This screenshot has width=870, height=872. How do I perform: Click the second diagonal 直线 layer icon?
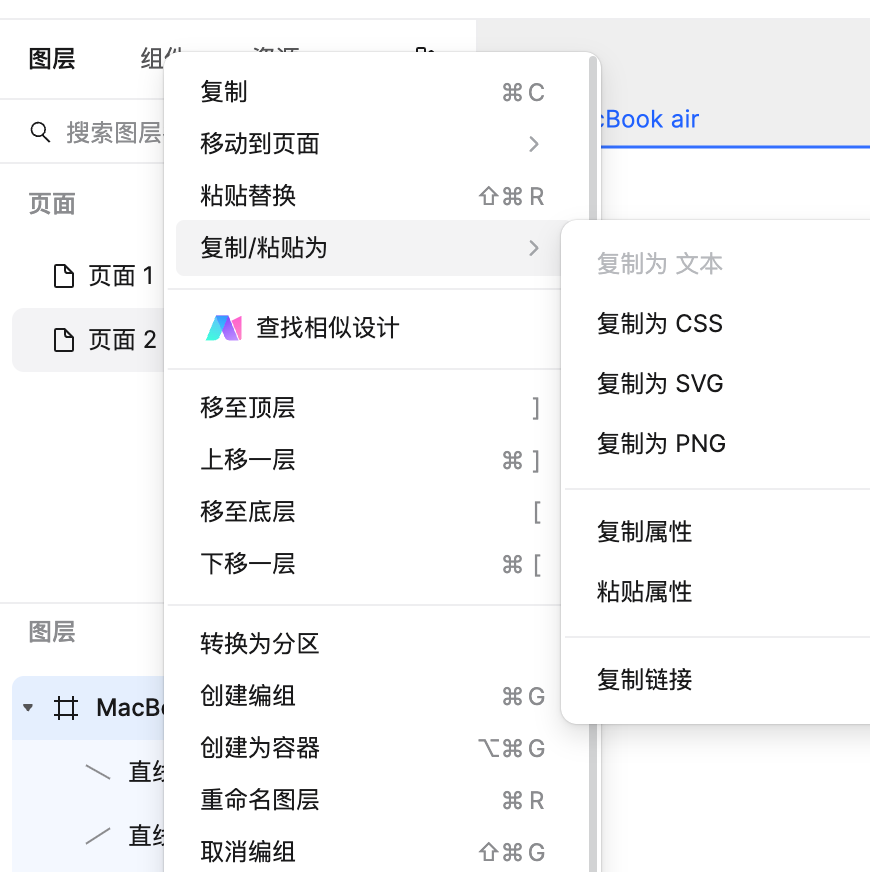pos(100,836)
